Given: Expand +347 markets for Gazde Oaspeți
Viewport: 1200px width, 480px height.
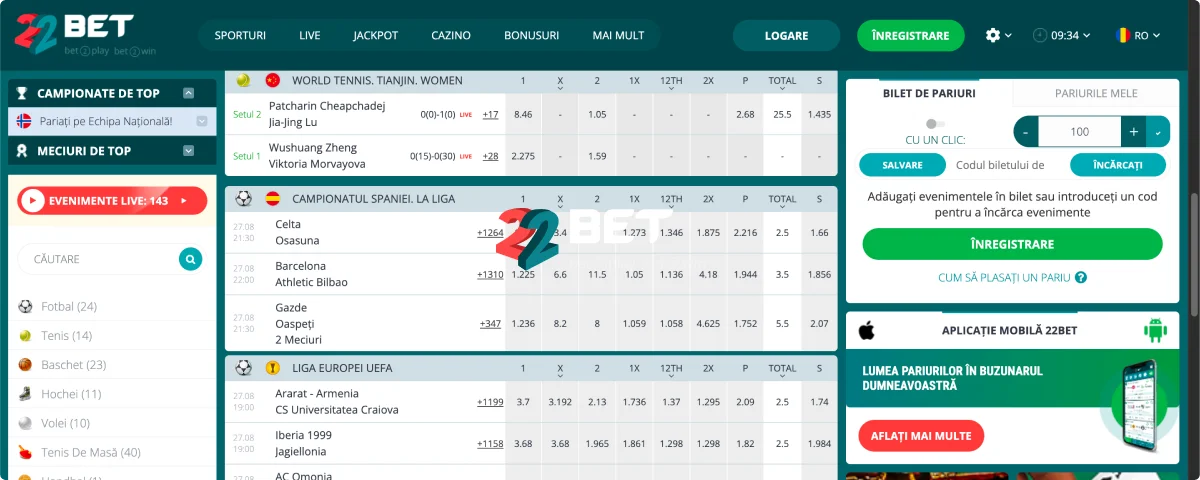Looking at the screenshot, I should 490,324.
